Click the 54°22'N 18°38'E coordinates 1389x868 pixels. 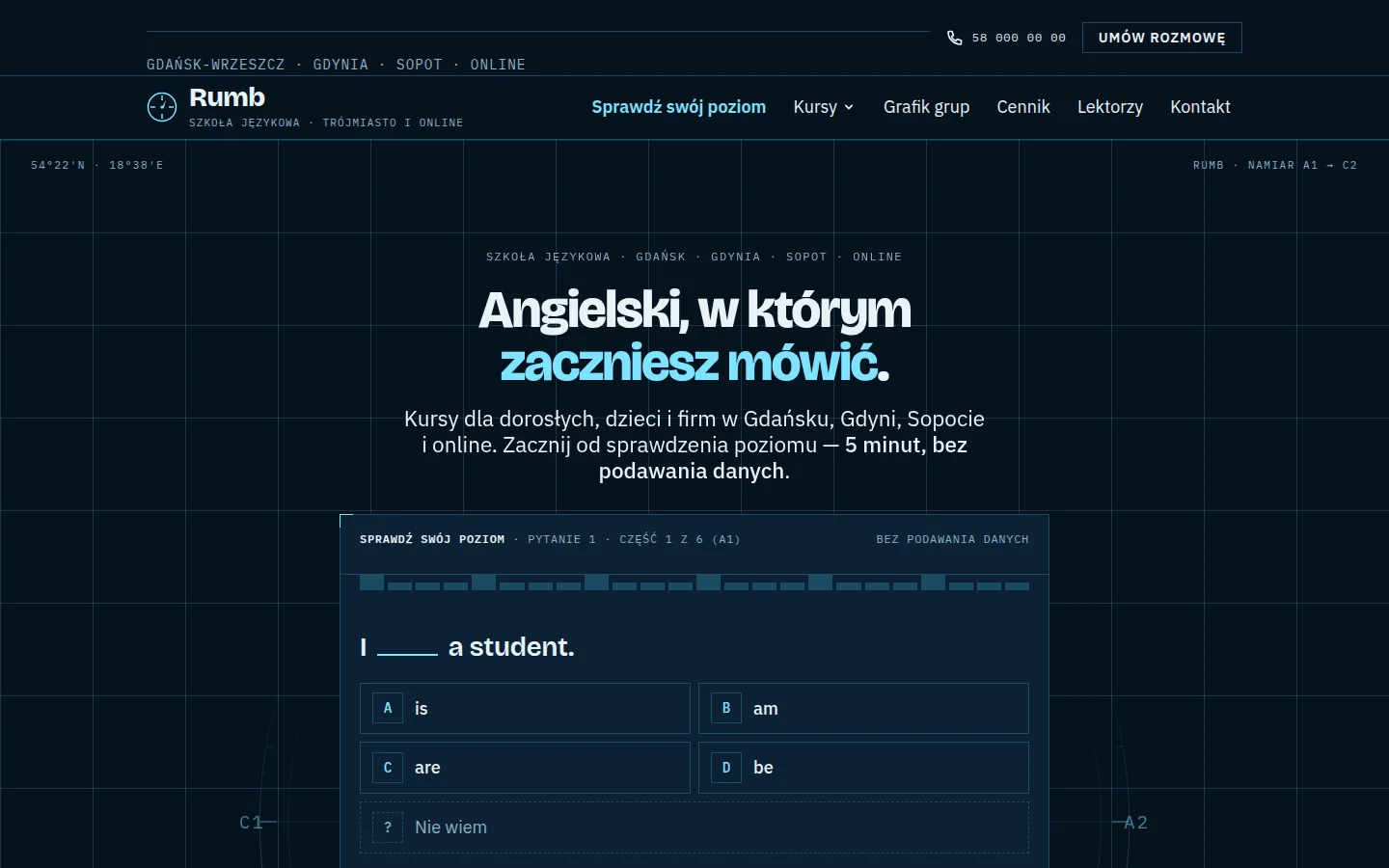pos(96,165)
